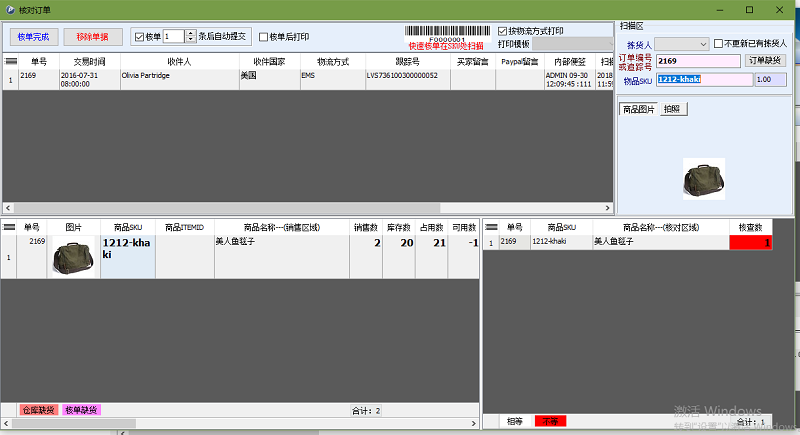The image size is (800, 435).
Task: Click the app icon in title bar
Action: tap(9, 9)
